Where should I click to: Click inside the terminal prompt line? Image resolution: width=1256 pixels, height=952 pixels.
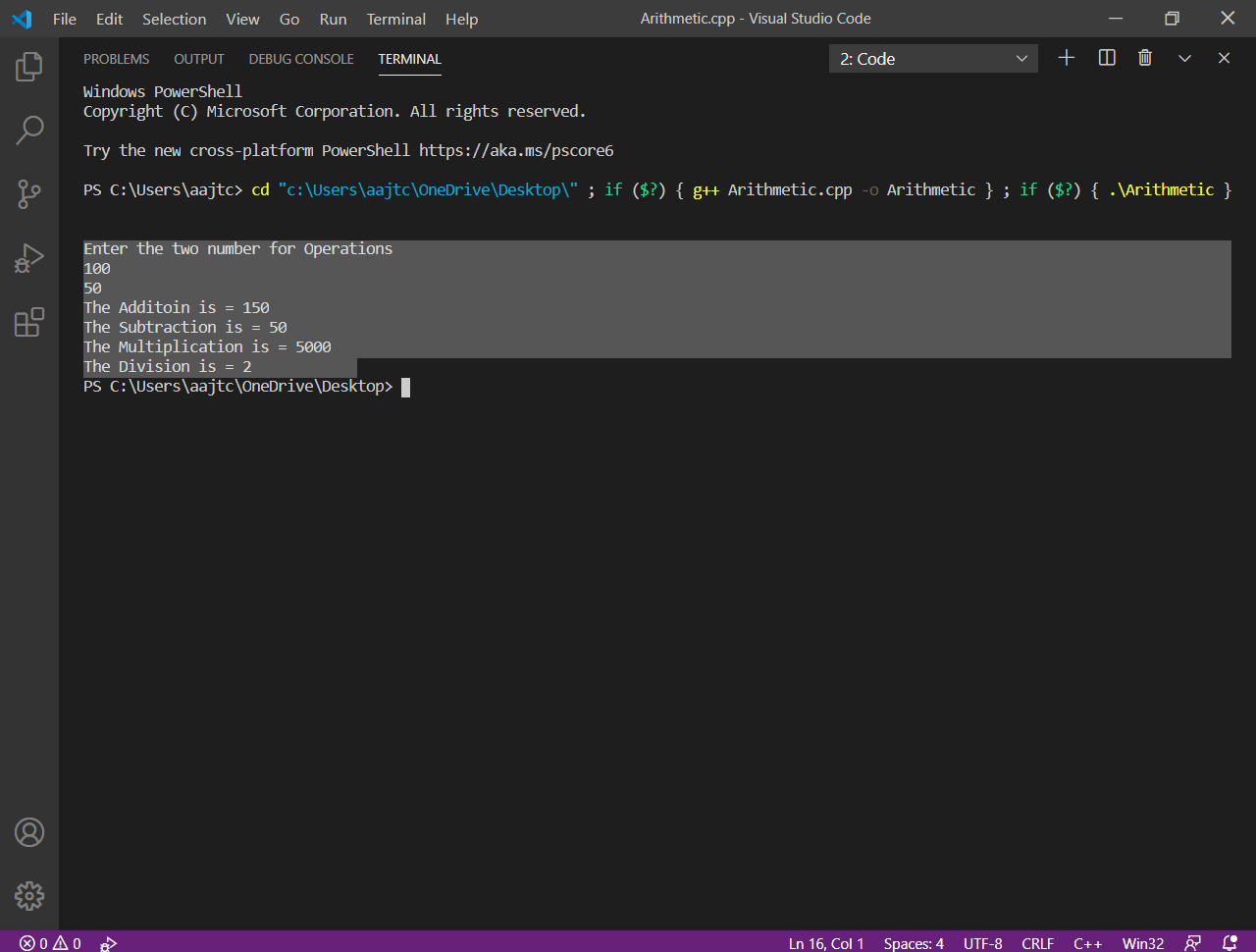coord(491,386)
